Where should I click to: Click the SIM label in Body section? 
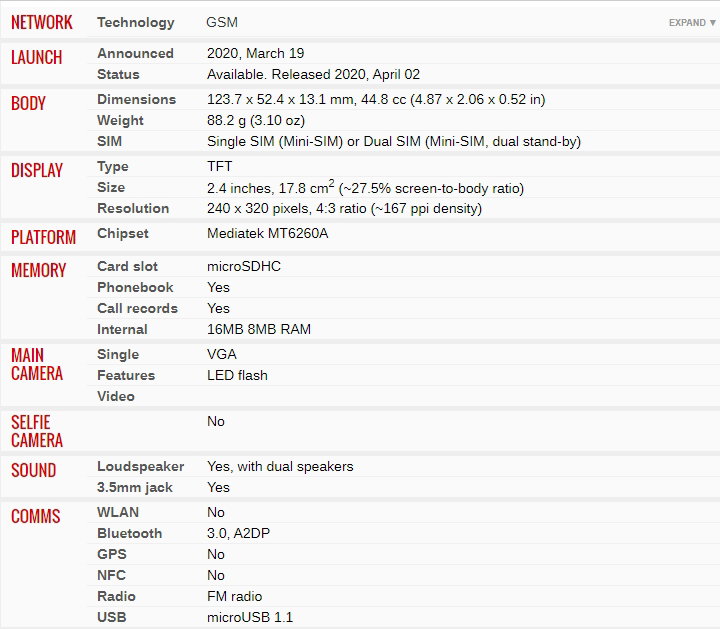[109, 141]
